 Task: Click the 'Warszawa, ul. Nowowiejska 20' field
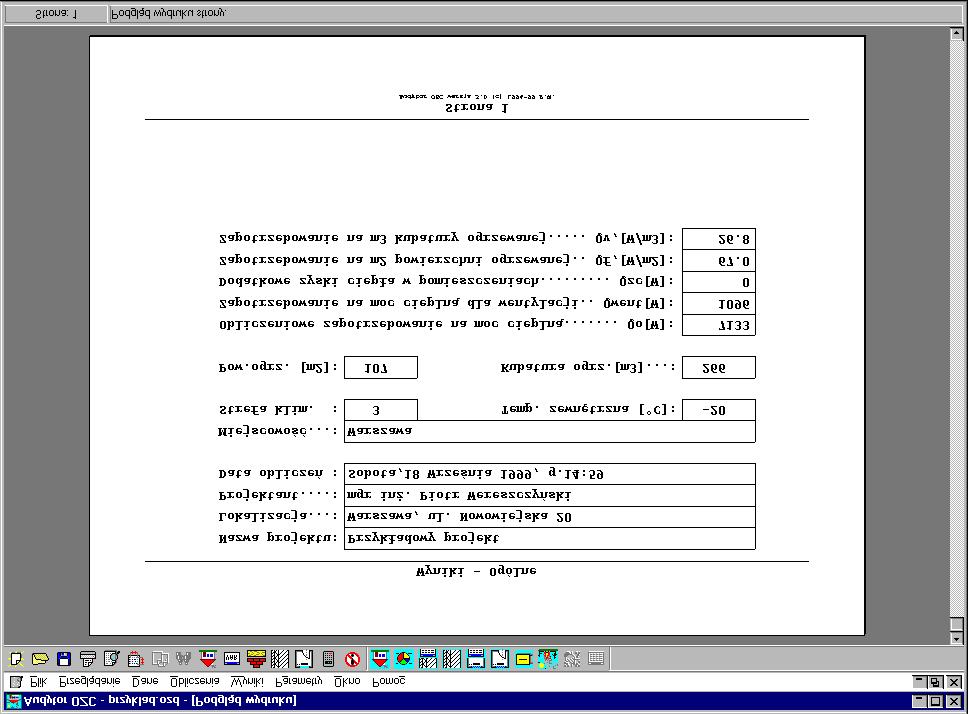pos(549,517)
